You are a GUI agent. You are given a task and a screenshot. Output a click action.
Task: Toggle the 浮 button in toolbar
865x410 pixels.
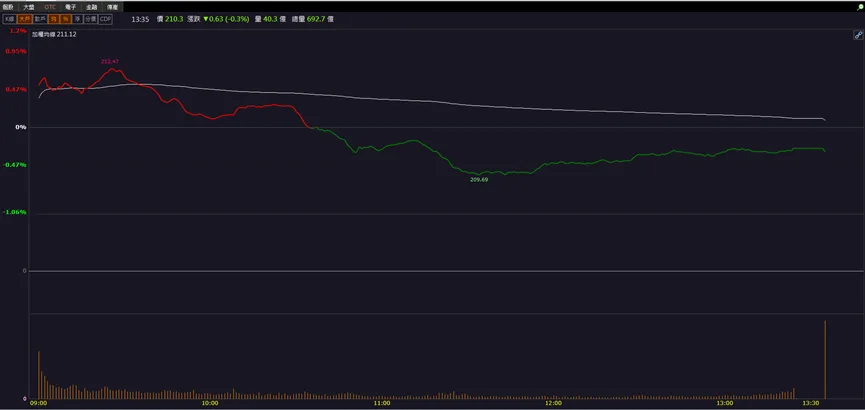(x=77, y=19)
